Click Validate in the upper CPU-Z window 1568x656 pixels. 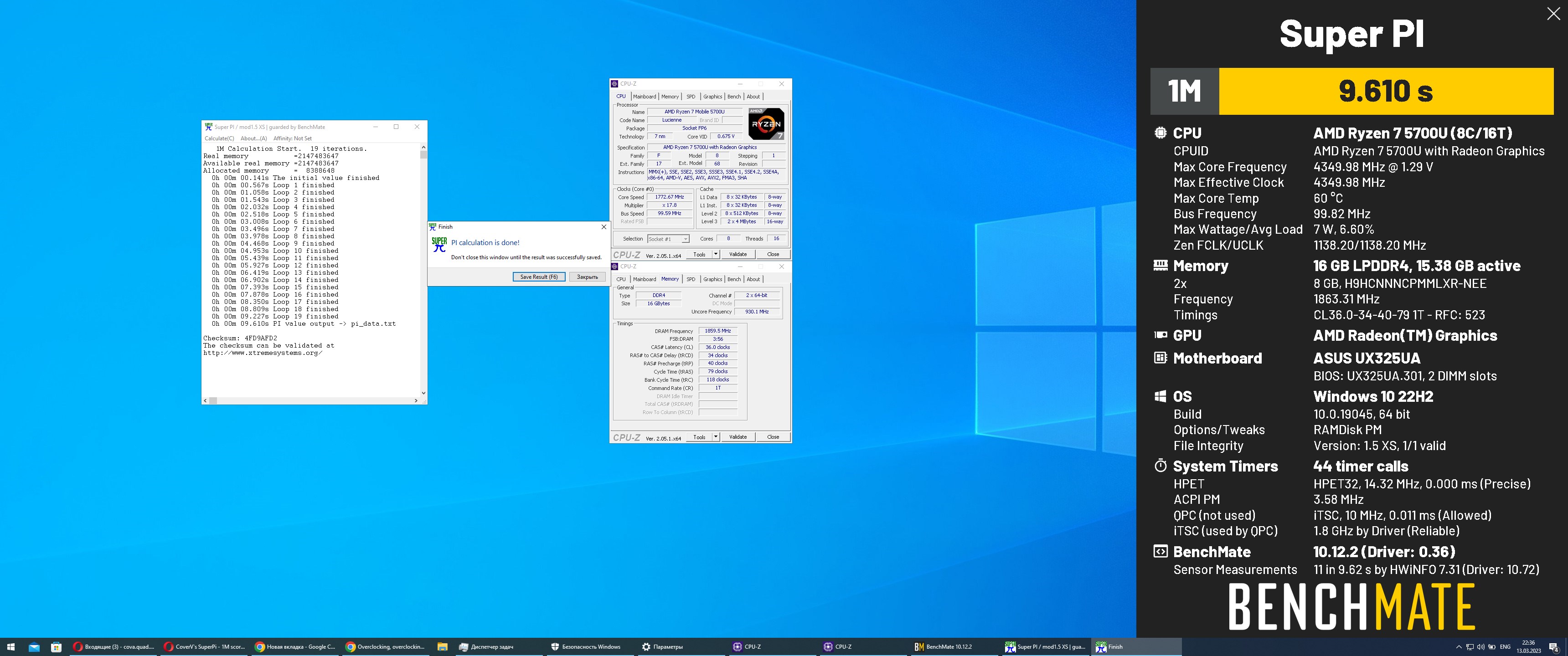(x=738, y=254)
